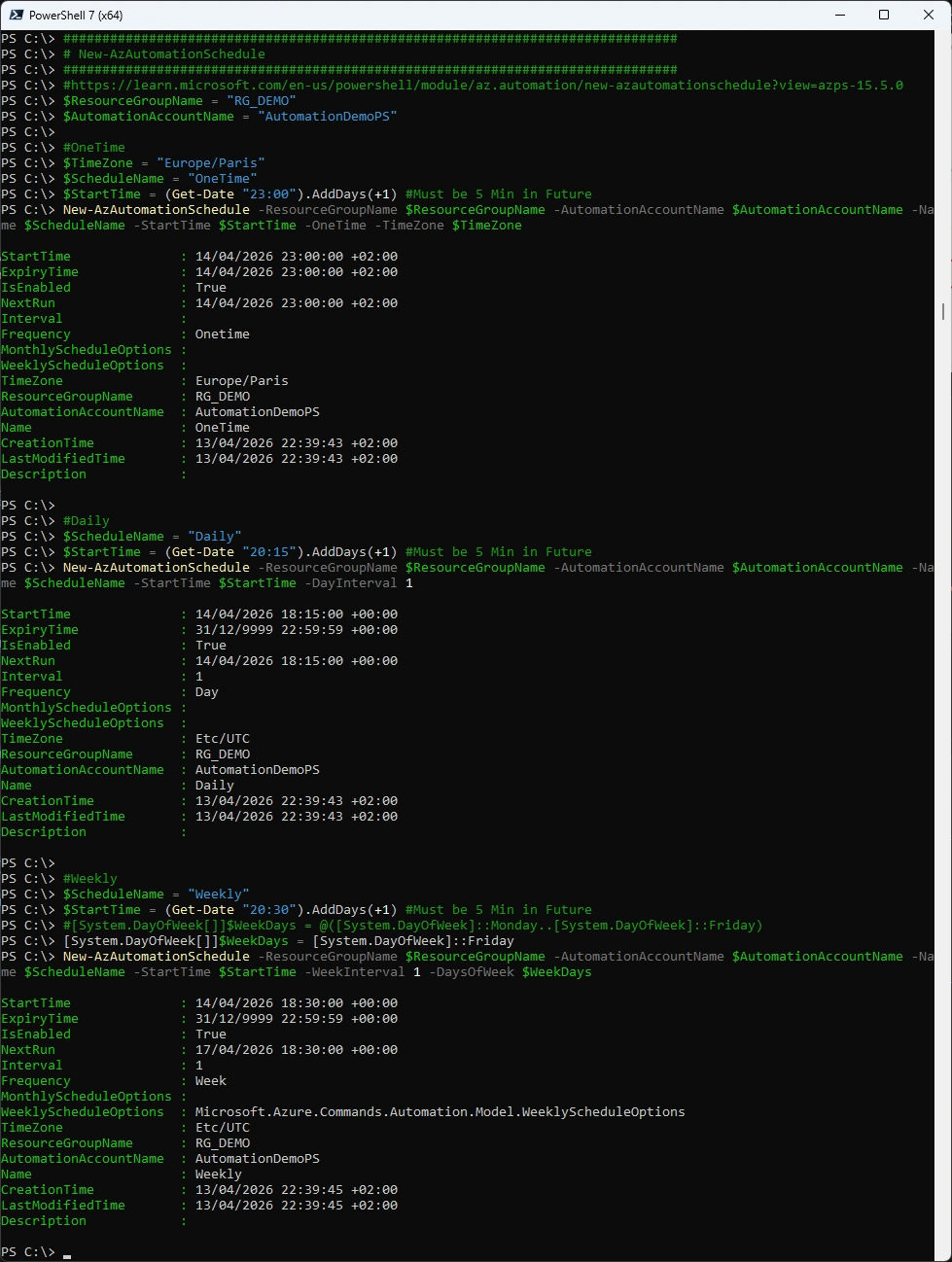This screenshot has width=952, height=1262.
Task: Click the Frequency value Onetime
Action: pyautogui.click(x=222, y=334)
